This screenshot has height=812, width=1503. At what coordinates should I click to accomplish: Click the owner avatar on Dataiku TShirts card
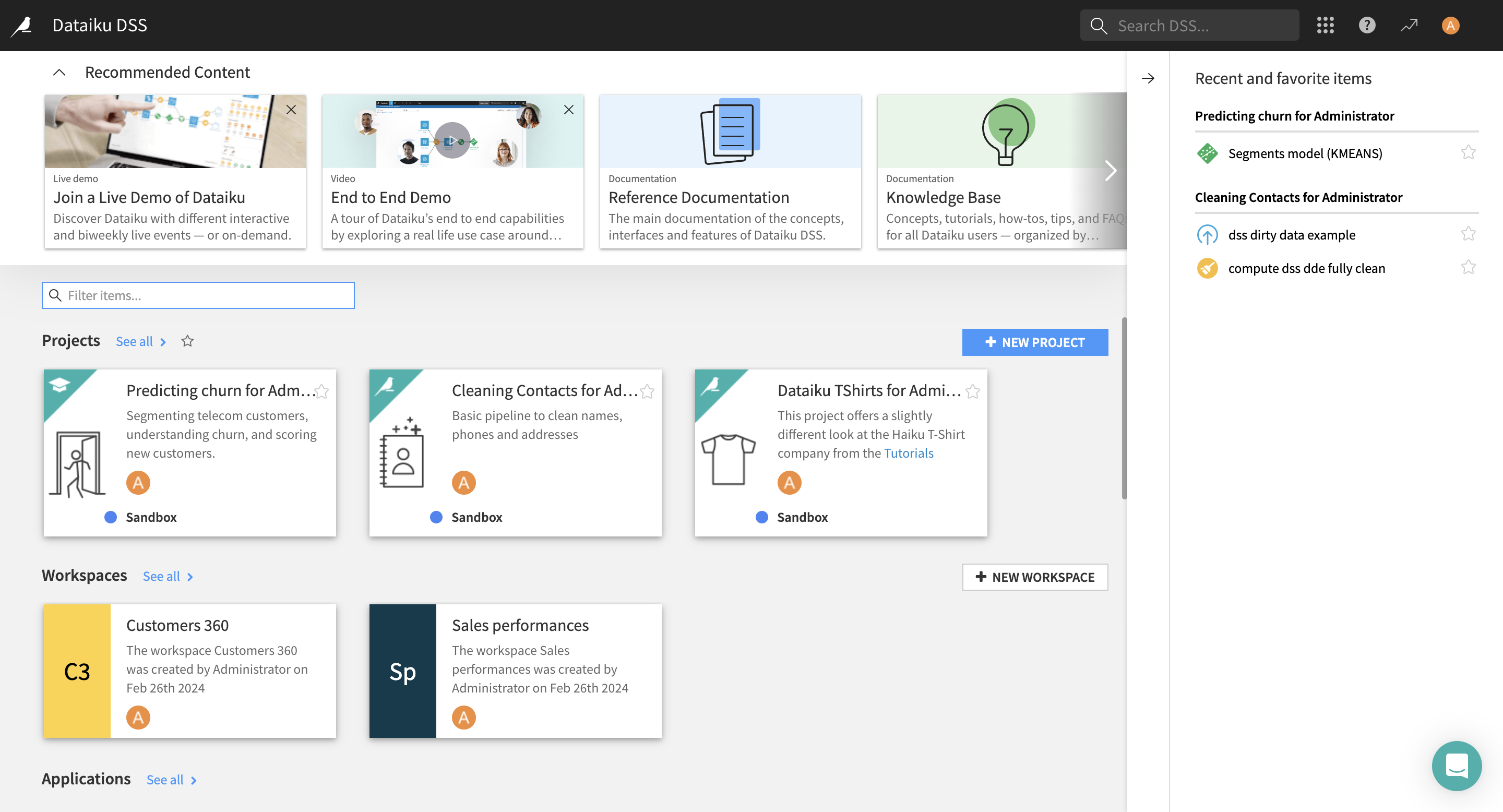(790, 482)
